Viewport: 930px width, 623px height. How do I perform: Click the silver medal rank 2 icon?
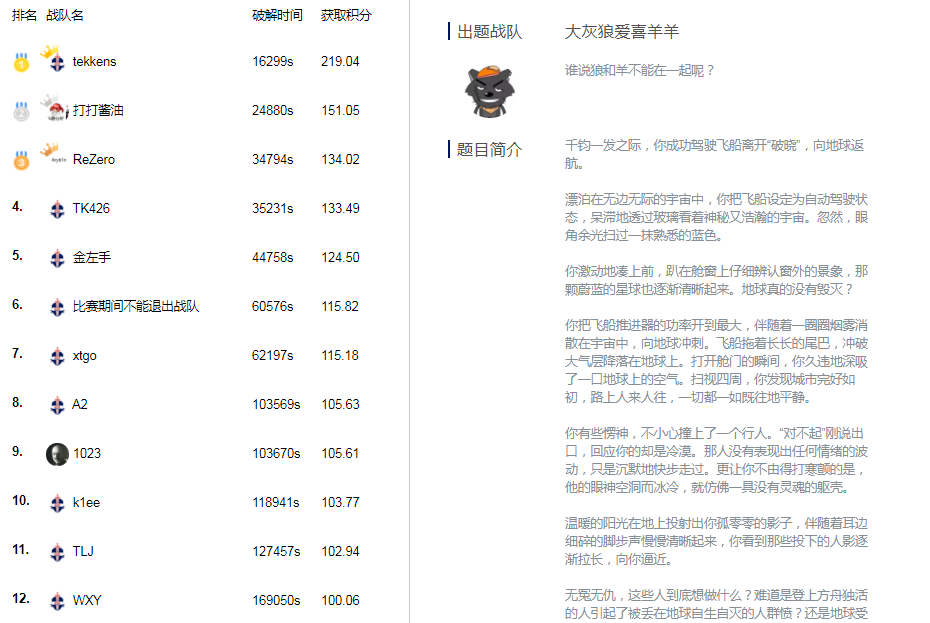(21, 111)
